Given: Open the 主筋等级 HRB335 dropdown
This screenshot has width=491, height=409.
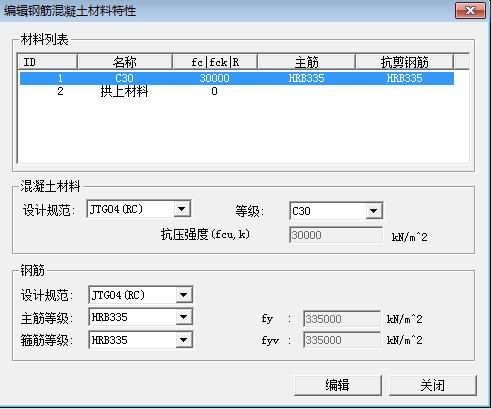Looking at the screenshot, I should 184,317.
